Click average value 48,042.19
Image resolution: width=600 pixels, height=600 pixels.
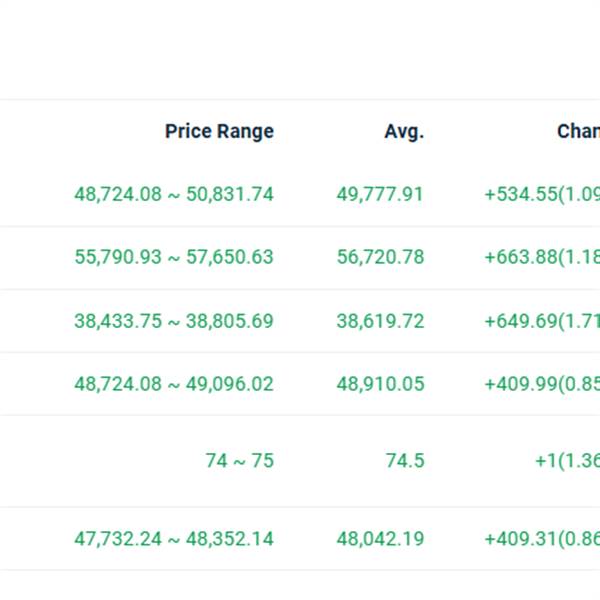coord(380,539)
